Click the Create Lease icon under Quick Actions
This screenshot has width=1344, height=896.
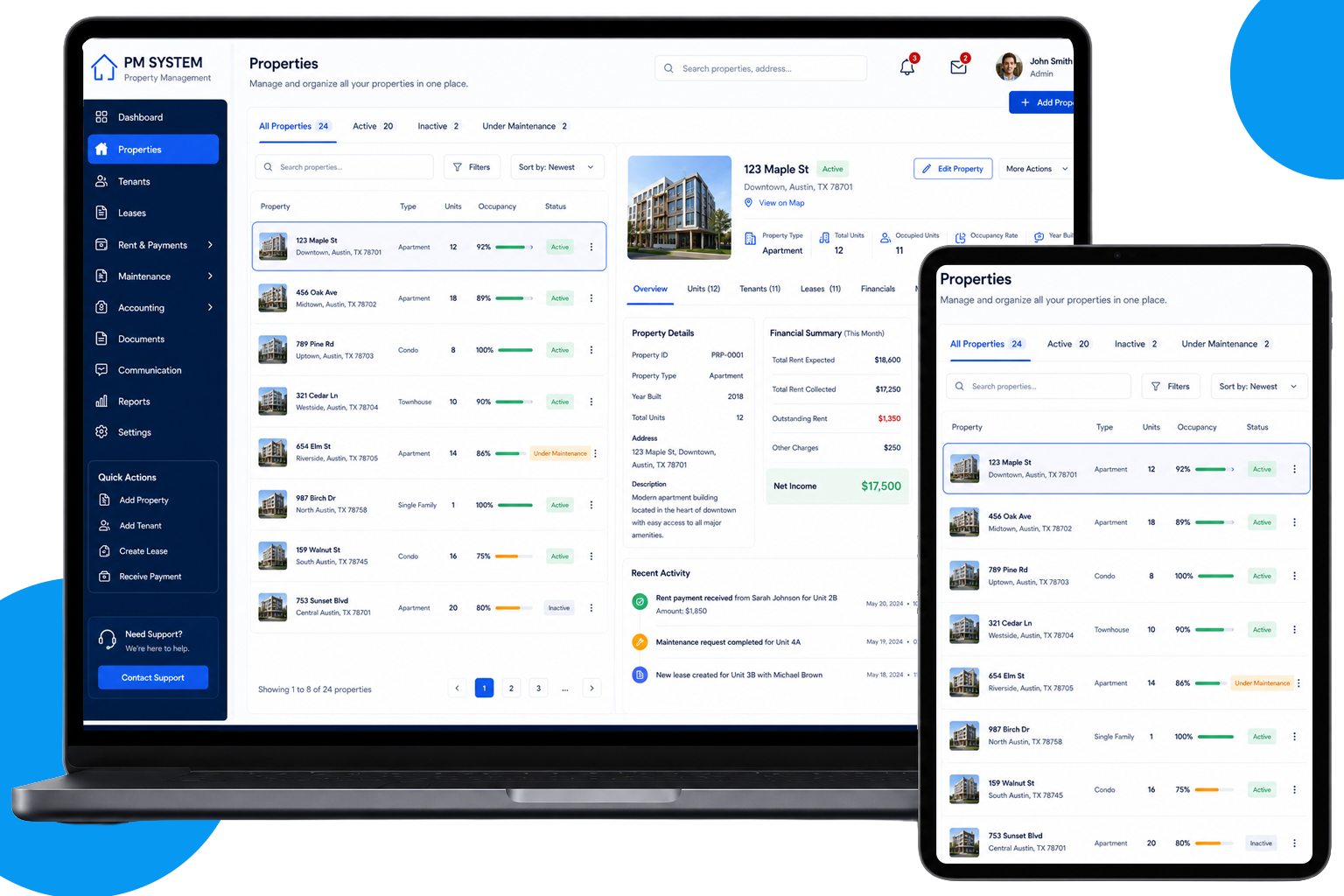104,551
